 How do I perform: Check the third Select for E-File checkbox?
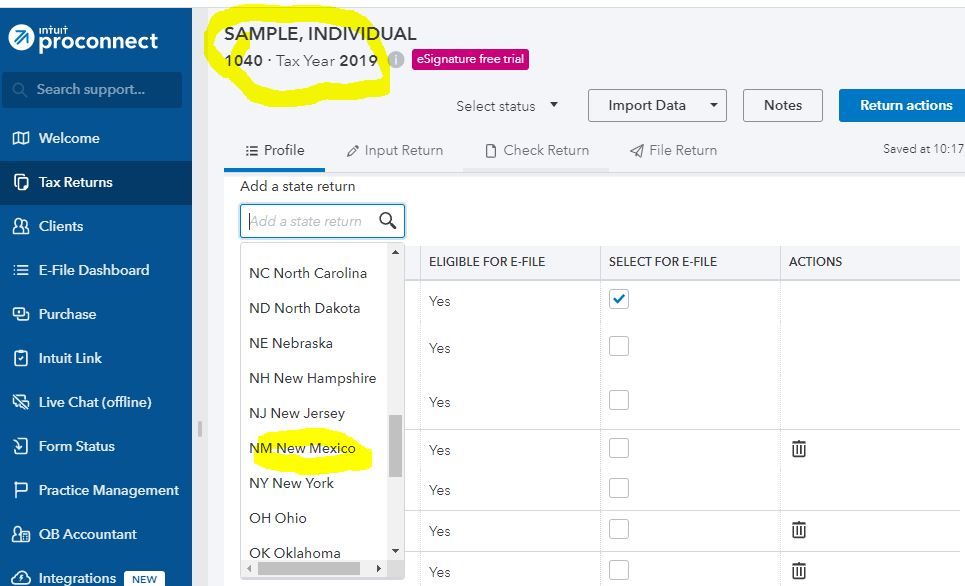click(619, 400)
